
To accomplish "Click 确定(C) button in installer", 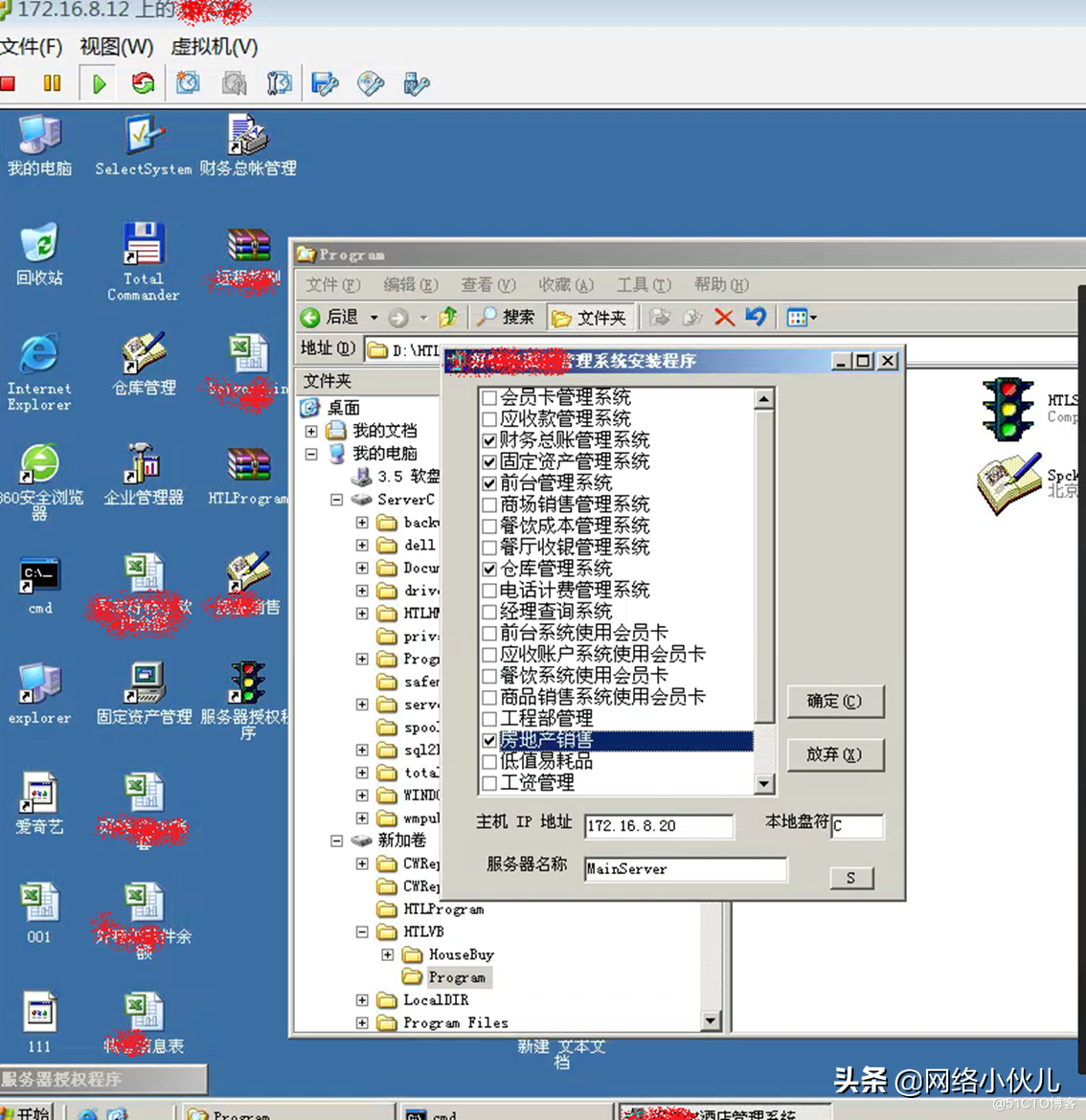I will pos(835,702).
